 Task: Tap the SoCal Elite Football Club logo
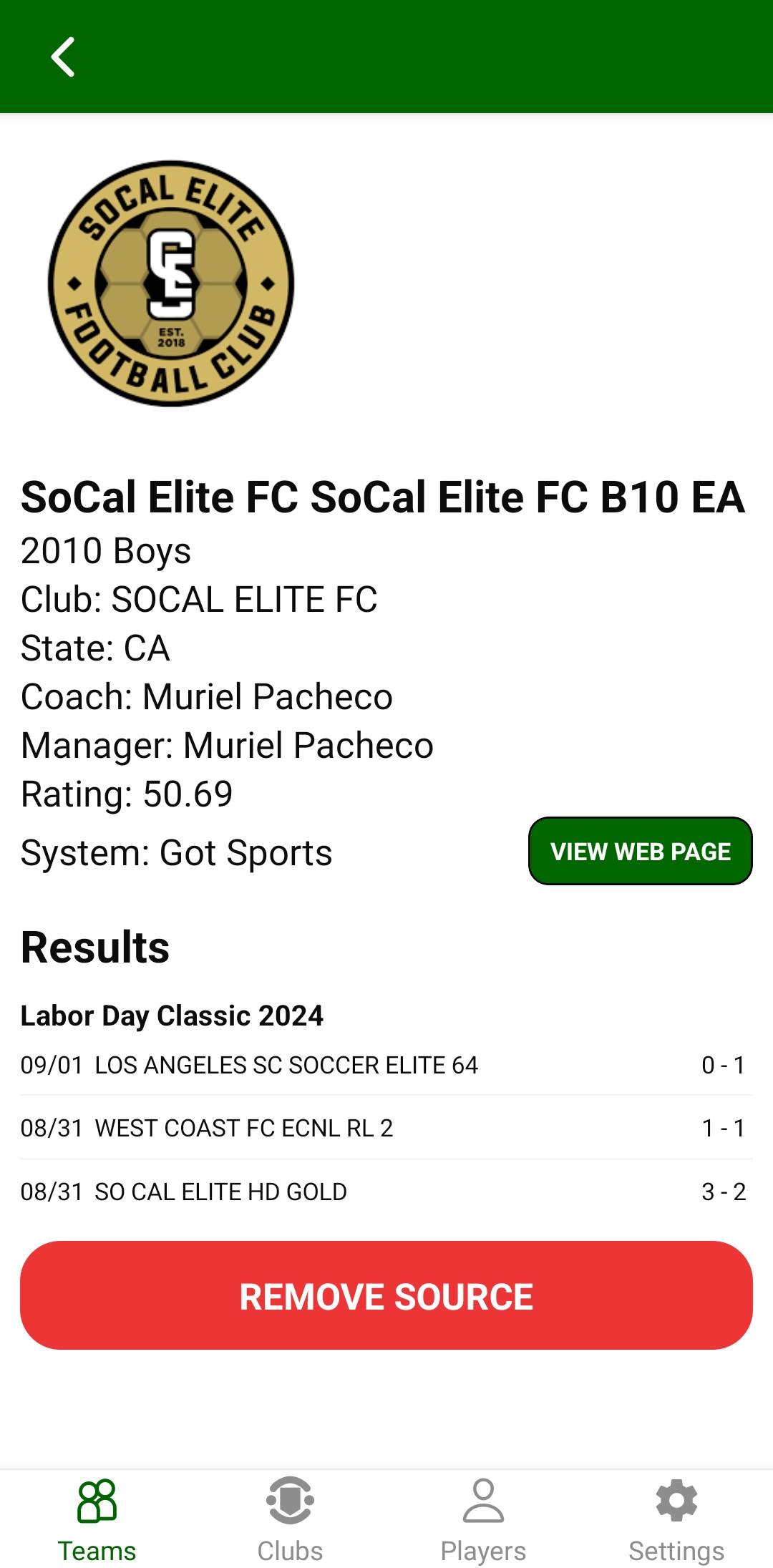point(171,283)
